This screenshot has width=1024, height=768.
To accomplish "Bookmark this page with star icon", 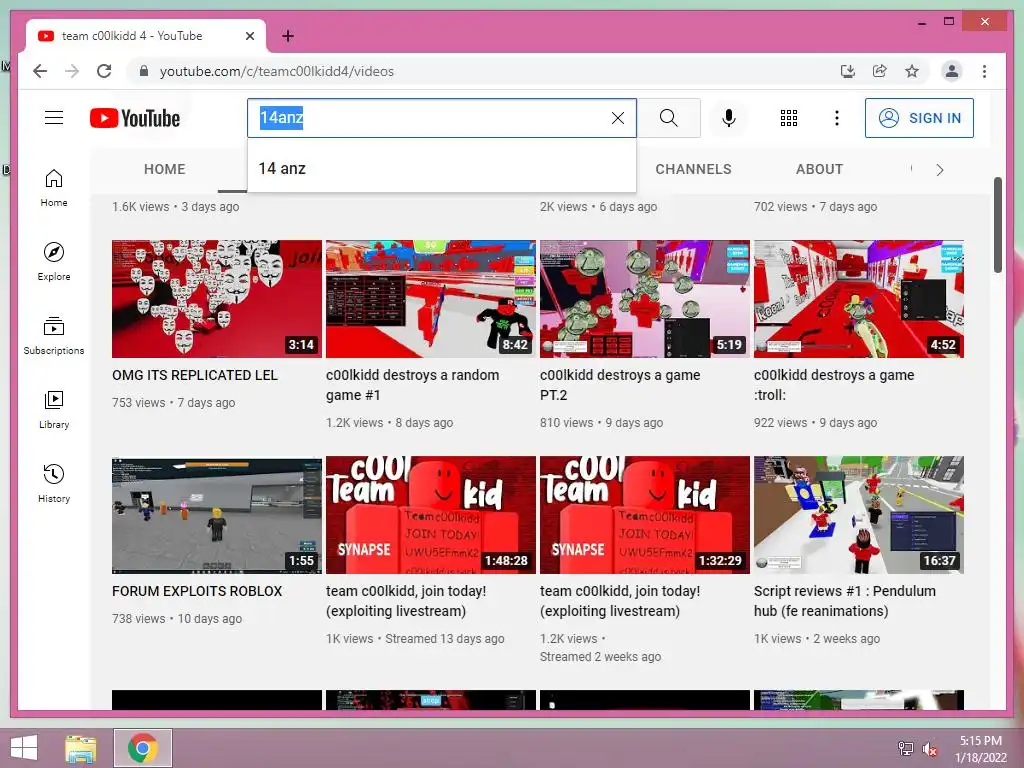I will pos(912,71).
